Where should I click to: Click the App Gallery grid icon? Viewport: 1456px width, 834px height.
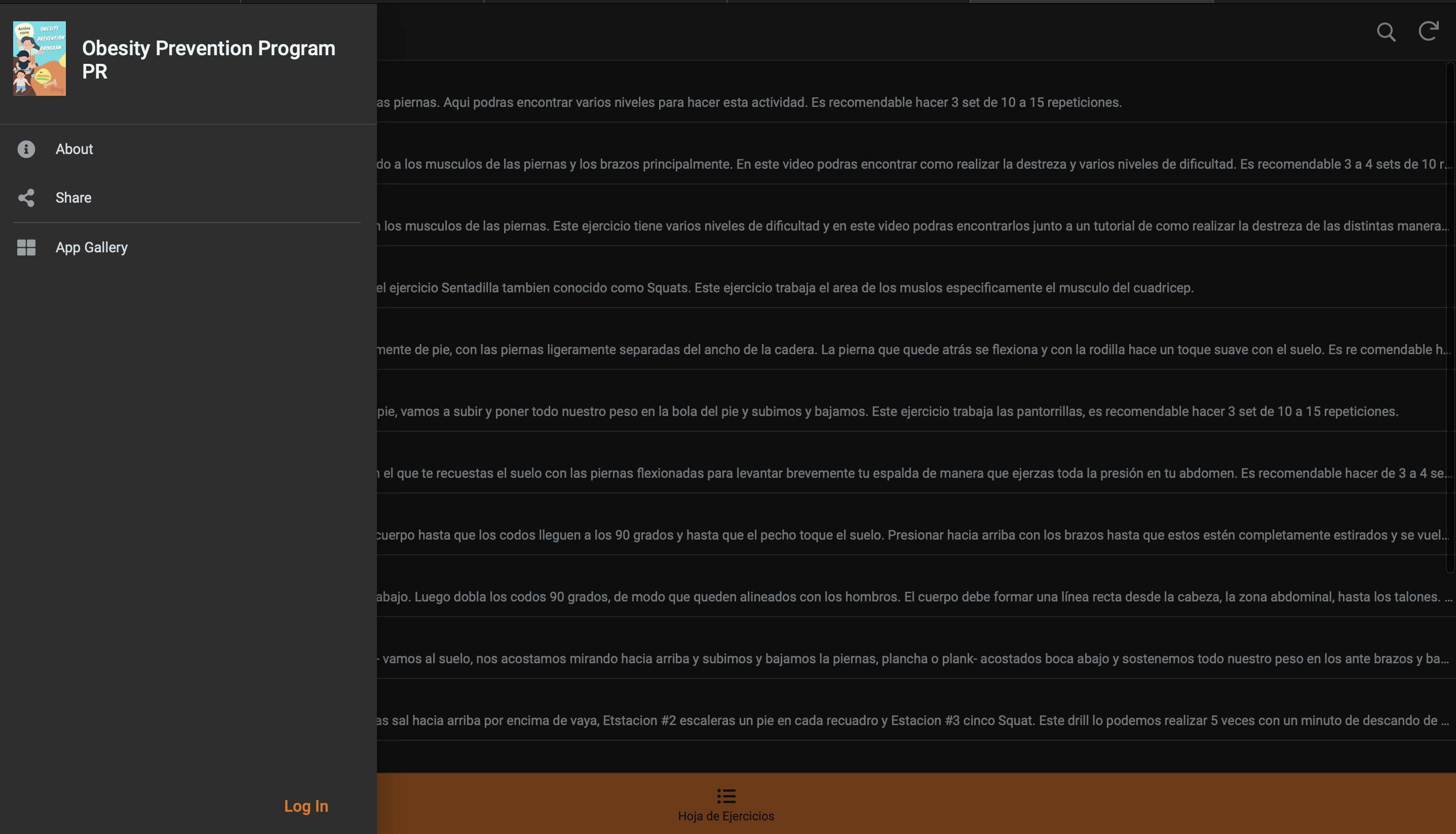click(x=26, y=247)
